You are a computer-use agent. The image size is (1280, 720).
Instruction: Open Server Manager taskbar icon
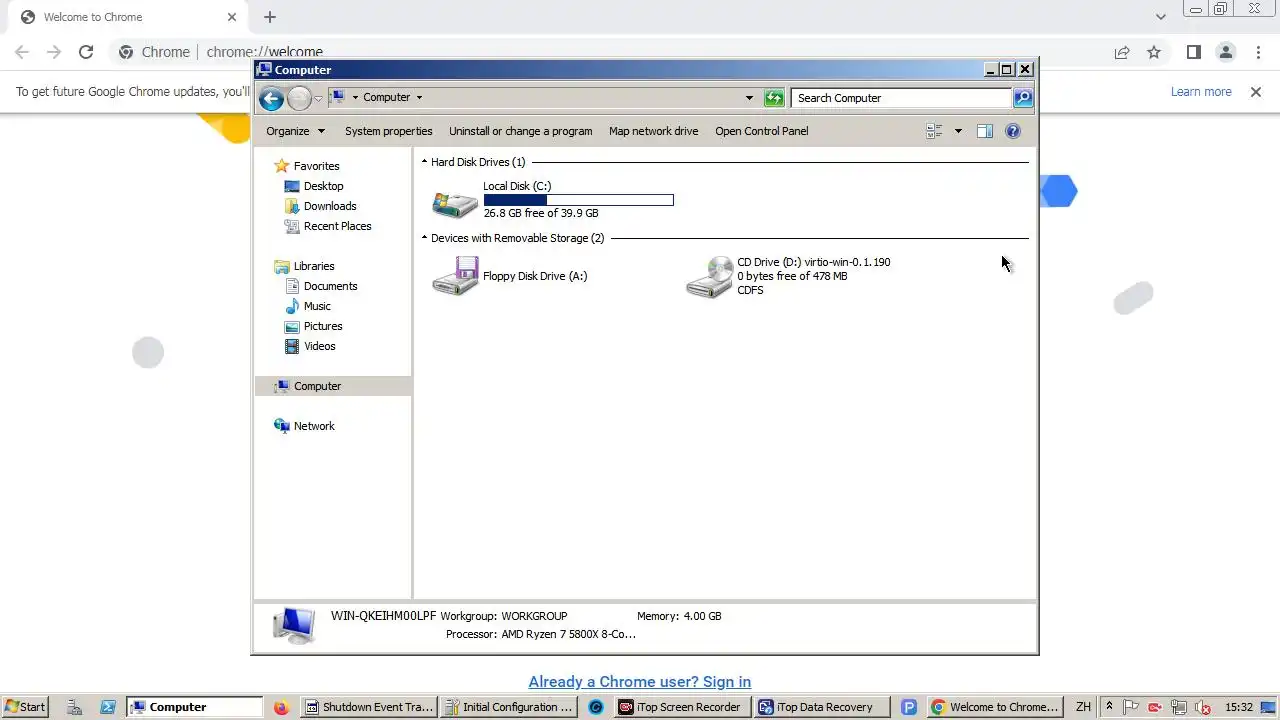pos(75,707)
